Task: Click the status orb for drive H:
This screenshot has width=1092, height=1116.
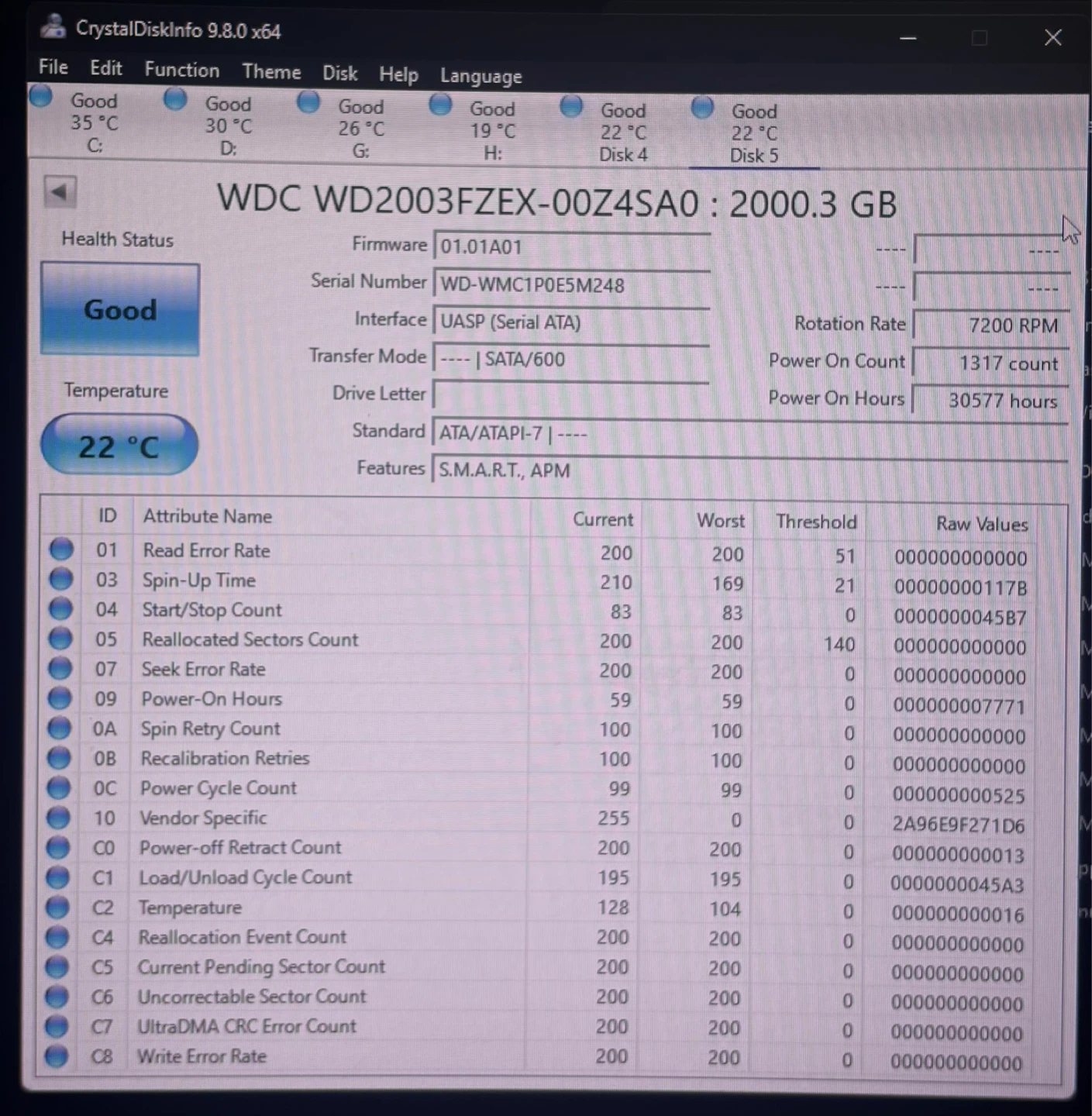Action: point(440,104)
